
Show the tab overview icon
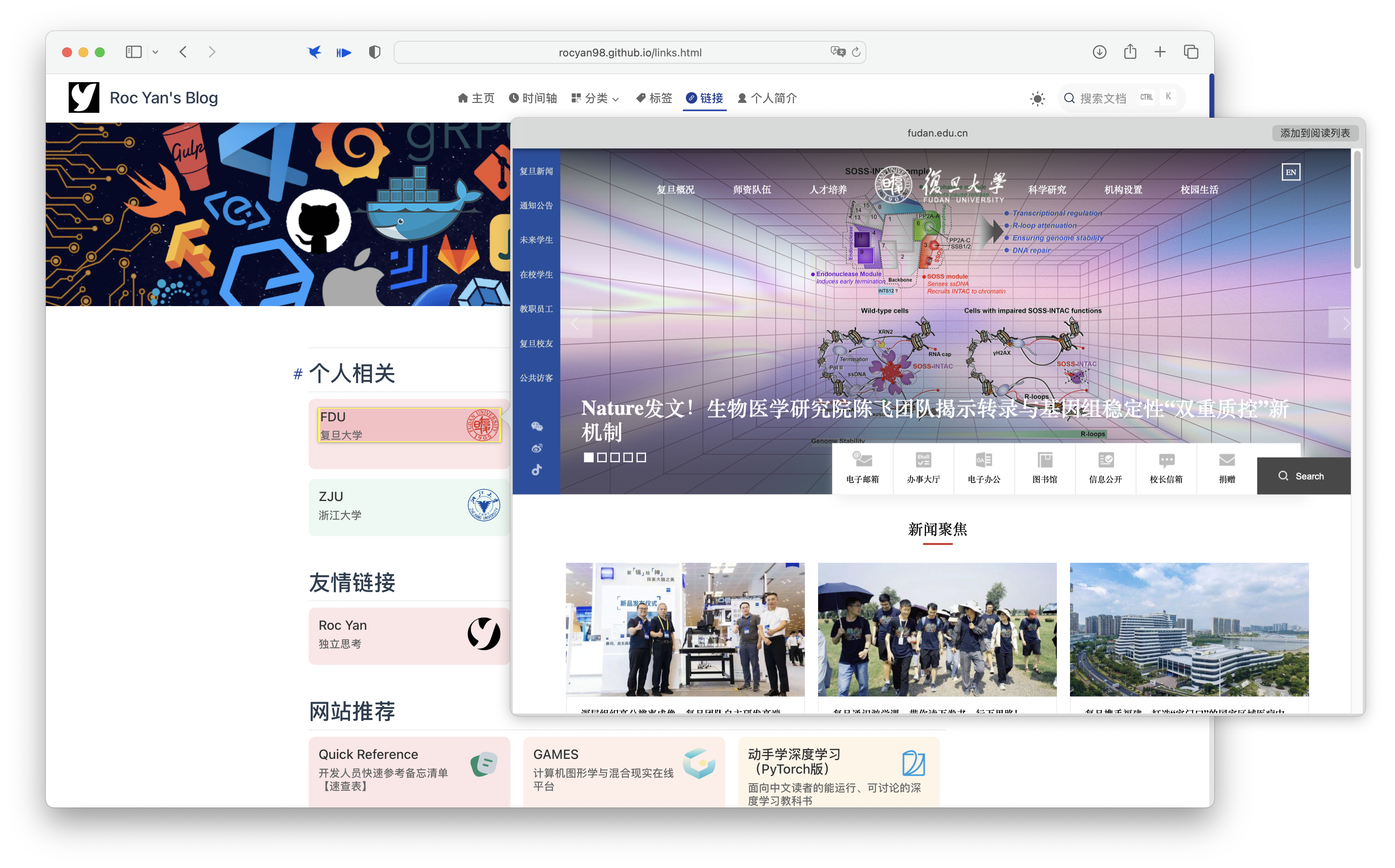1191,52
